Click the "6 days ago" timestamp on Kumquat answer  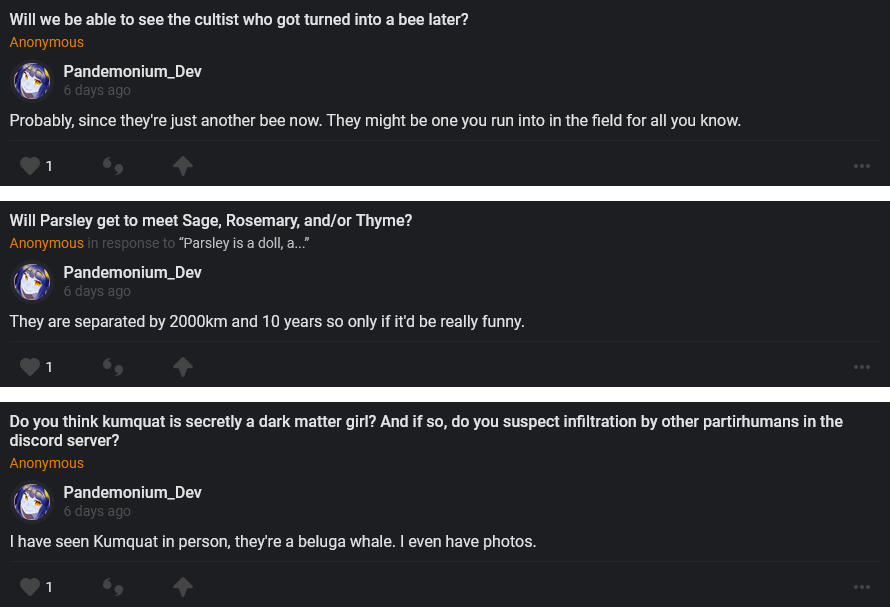pos(97,511)
